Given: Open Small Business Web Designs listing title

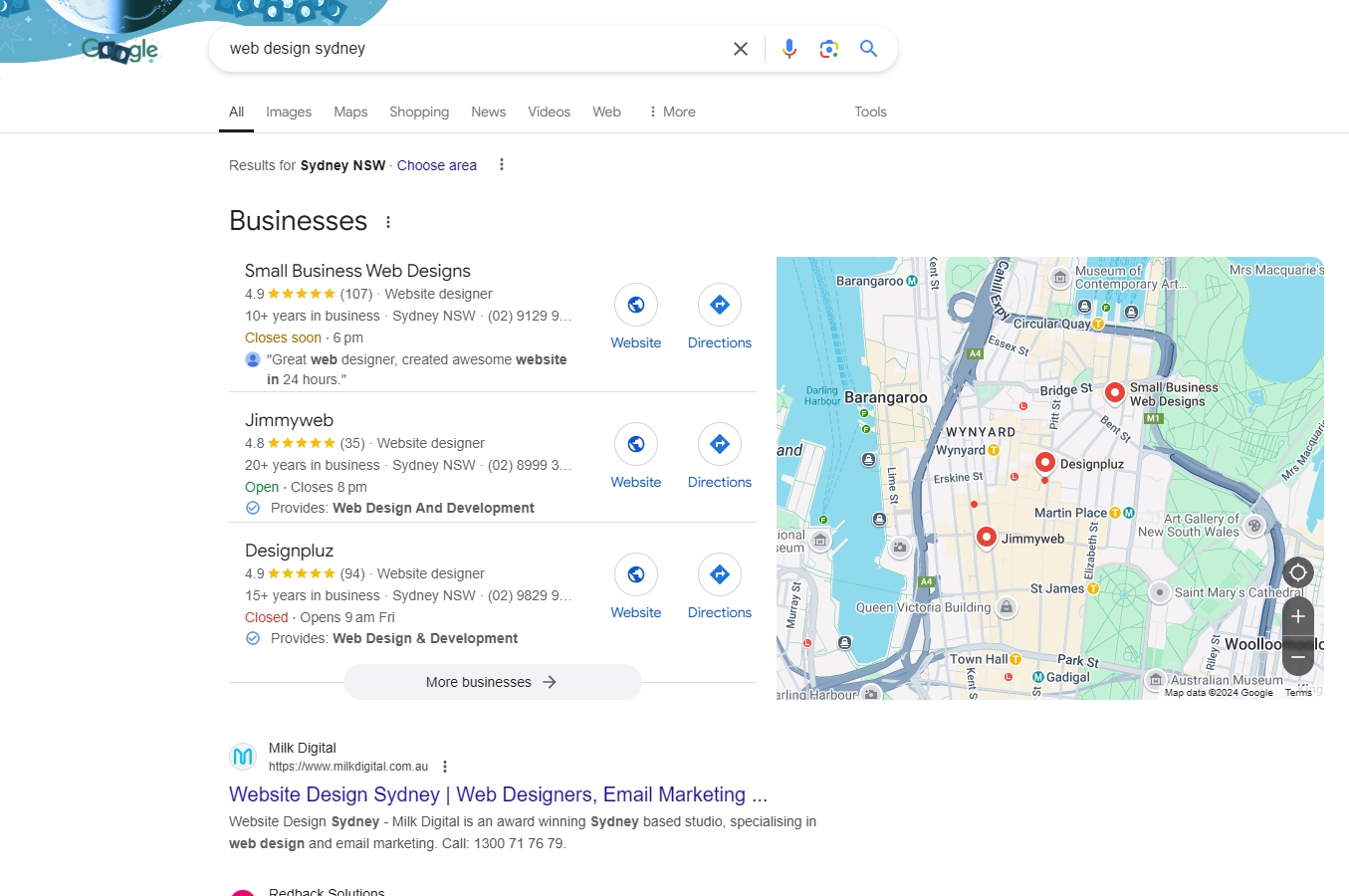Looking at the screenshot, I should 357,271.
